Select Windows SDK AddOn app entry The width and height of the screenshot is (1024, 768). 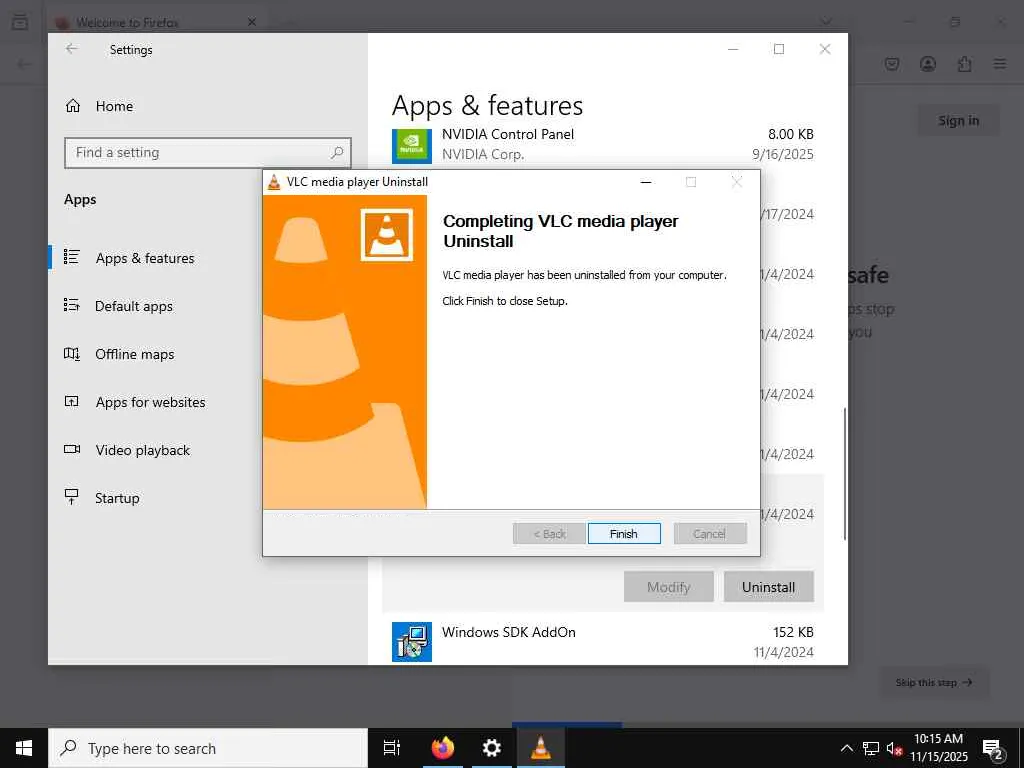click(603, 641)
